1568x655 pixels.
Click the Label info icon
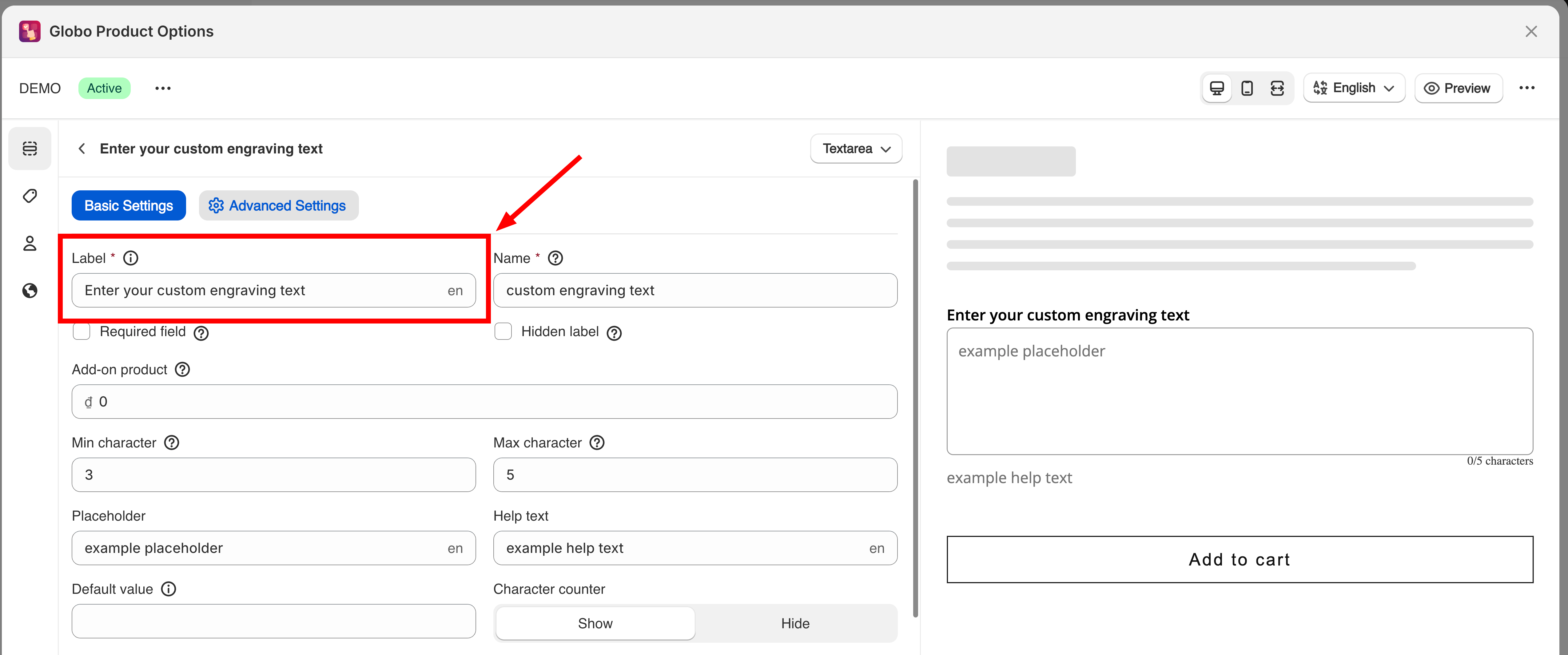tap(131, 258)
